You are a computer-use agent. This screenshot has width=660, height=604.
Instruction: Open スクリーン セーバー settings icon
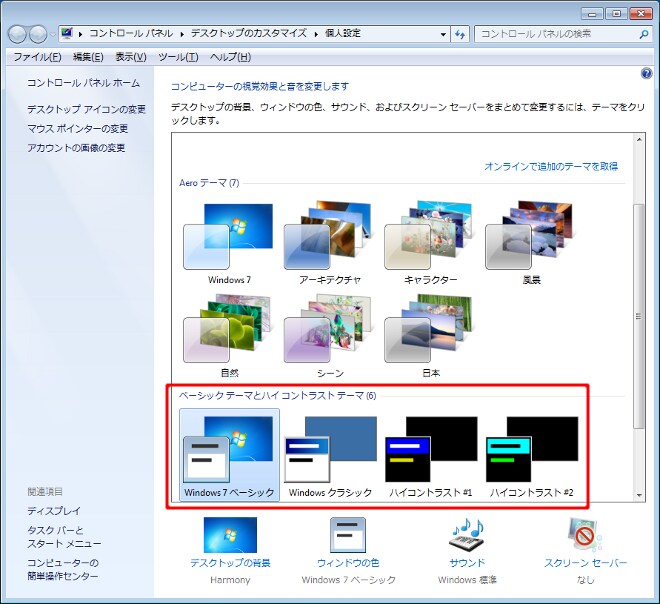coord(585,534)
